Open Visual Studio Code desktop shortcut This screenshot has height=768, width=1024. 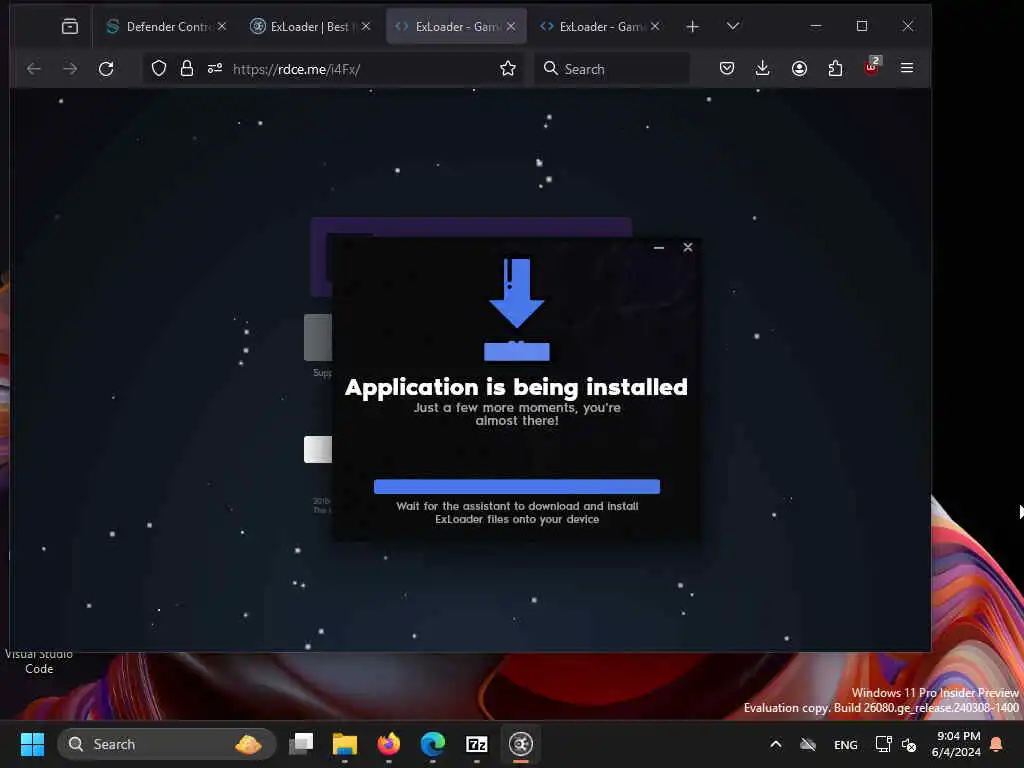click(39, 661)
